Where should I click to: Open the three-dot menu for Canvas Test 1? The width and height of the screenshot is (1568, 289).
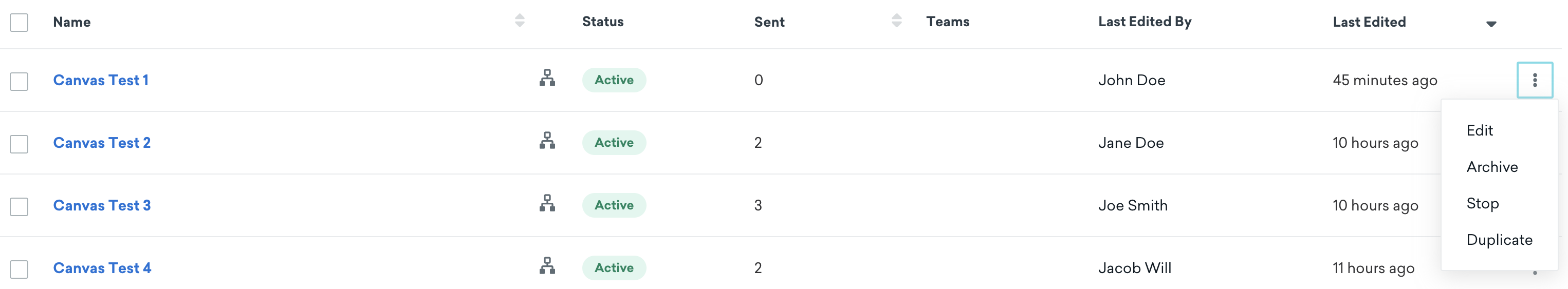pyautogui.click(x=1535, y=80)
